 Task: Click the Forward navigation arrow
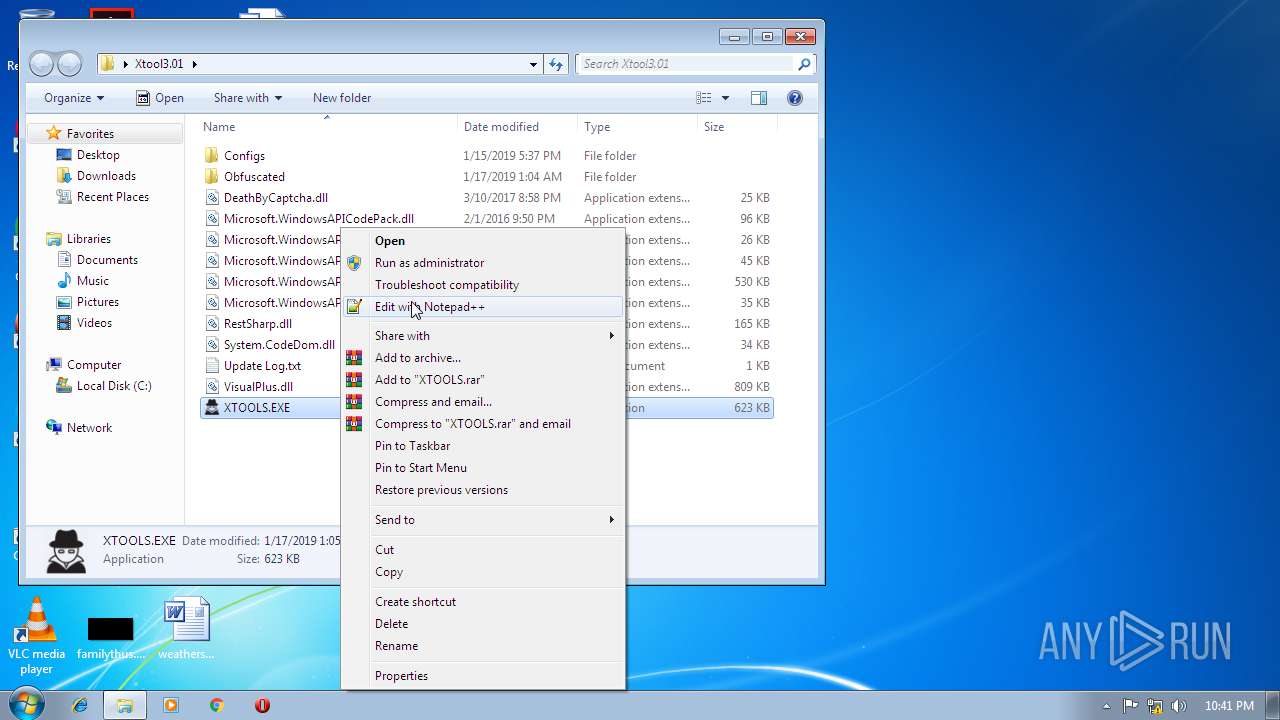[69, 64]
